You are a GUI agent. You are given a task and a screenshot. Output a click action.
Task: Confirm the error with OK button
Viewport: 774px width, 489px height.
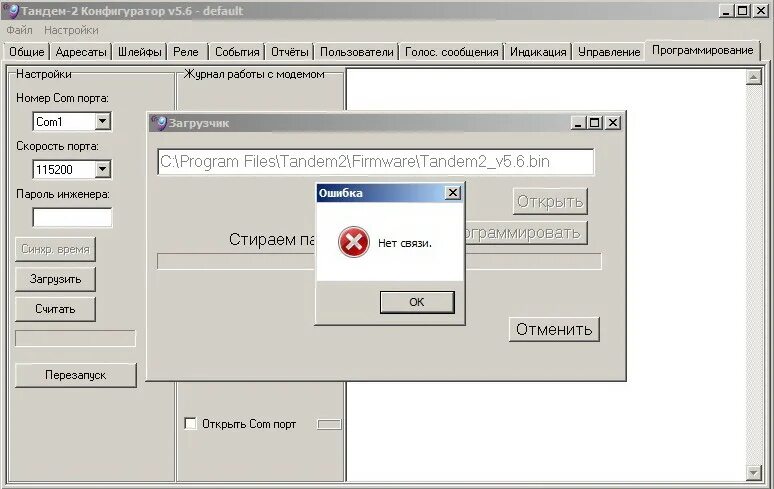click(417, 302)
